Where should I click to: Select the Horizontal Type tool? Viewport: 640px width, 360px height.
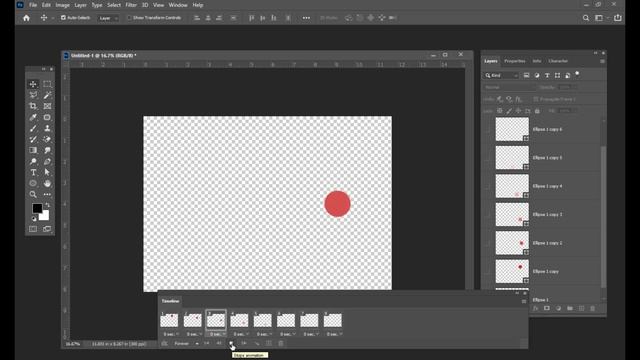[x=33, y=172]
